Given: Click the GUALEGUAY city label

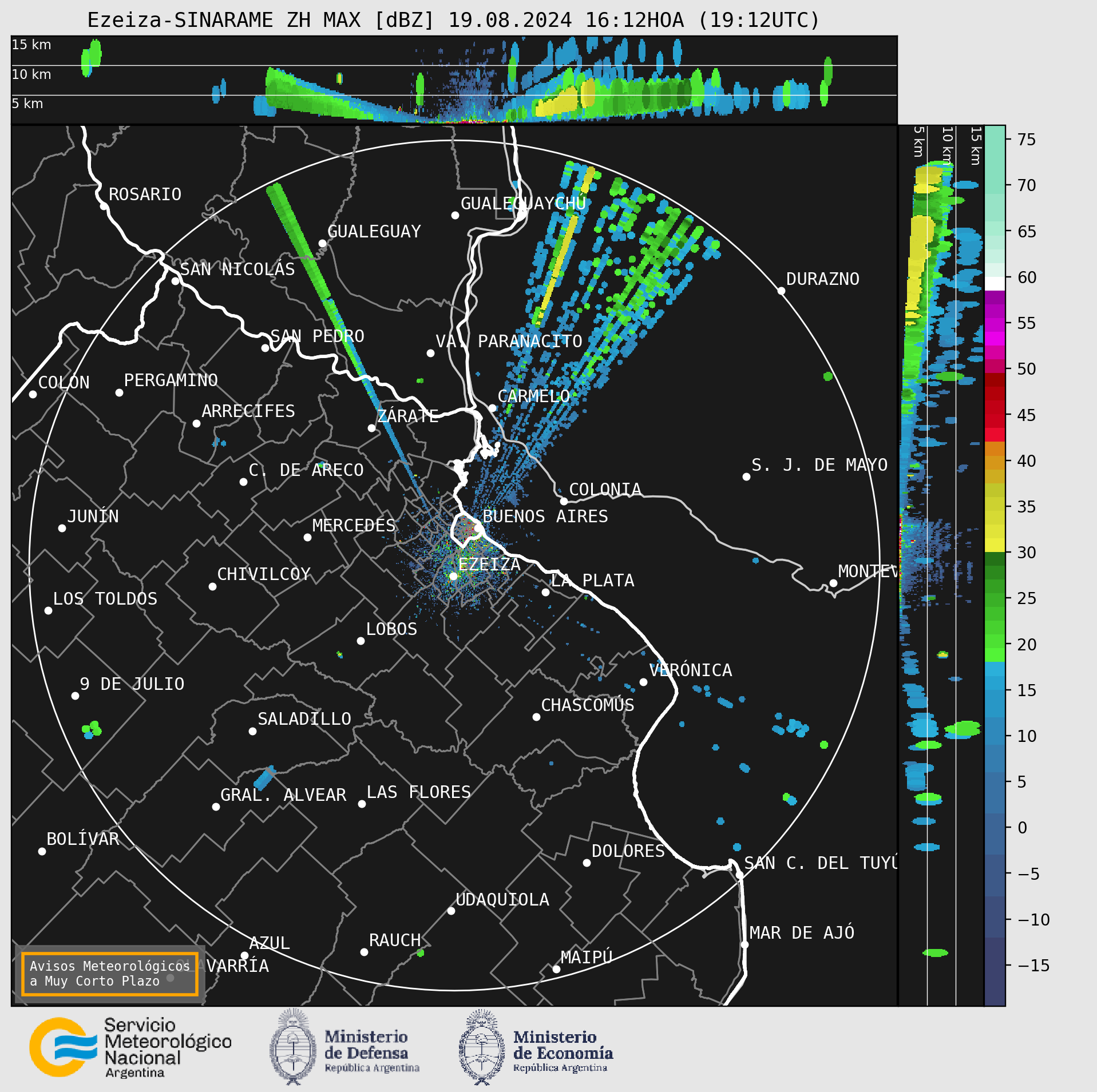Looking at the screenshot, I should pos(374,232).
